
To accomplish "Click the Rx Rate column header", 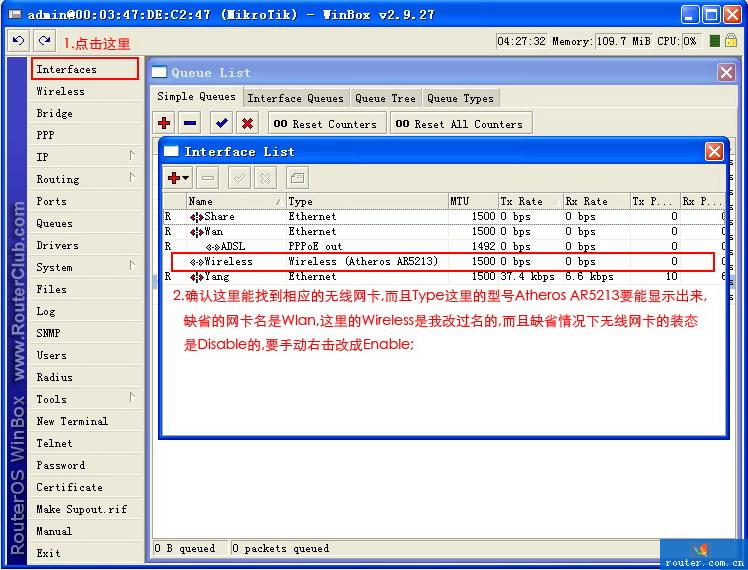I will (597, 201).
